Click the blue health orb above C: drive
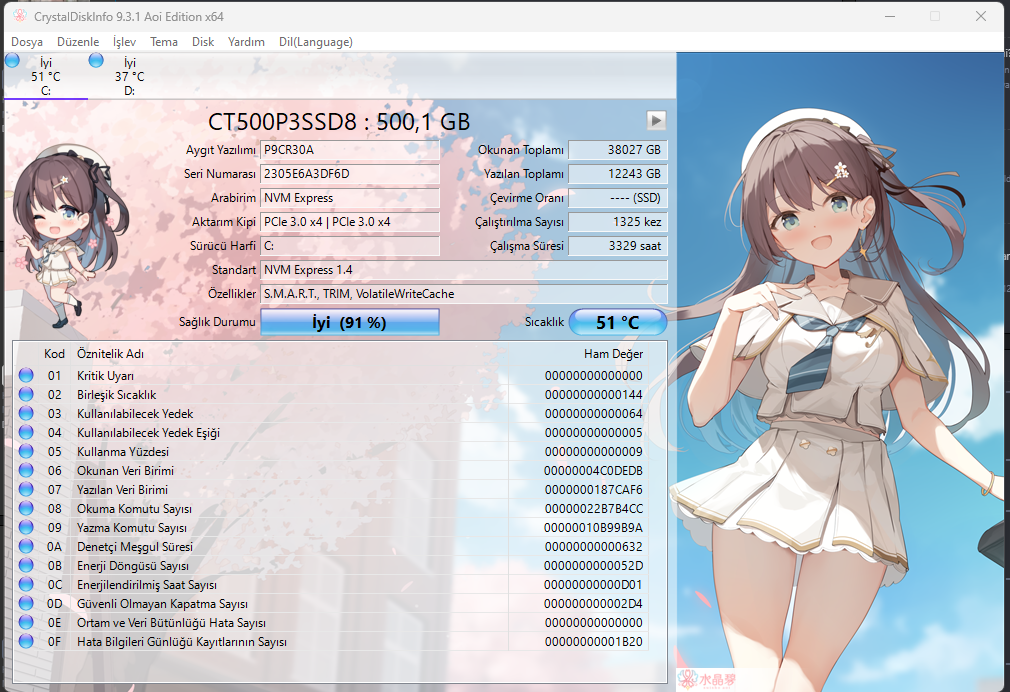Image resolution: width=1010 pixels, height=692 pixels. 12,61
